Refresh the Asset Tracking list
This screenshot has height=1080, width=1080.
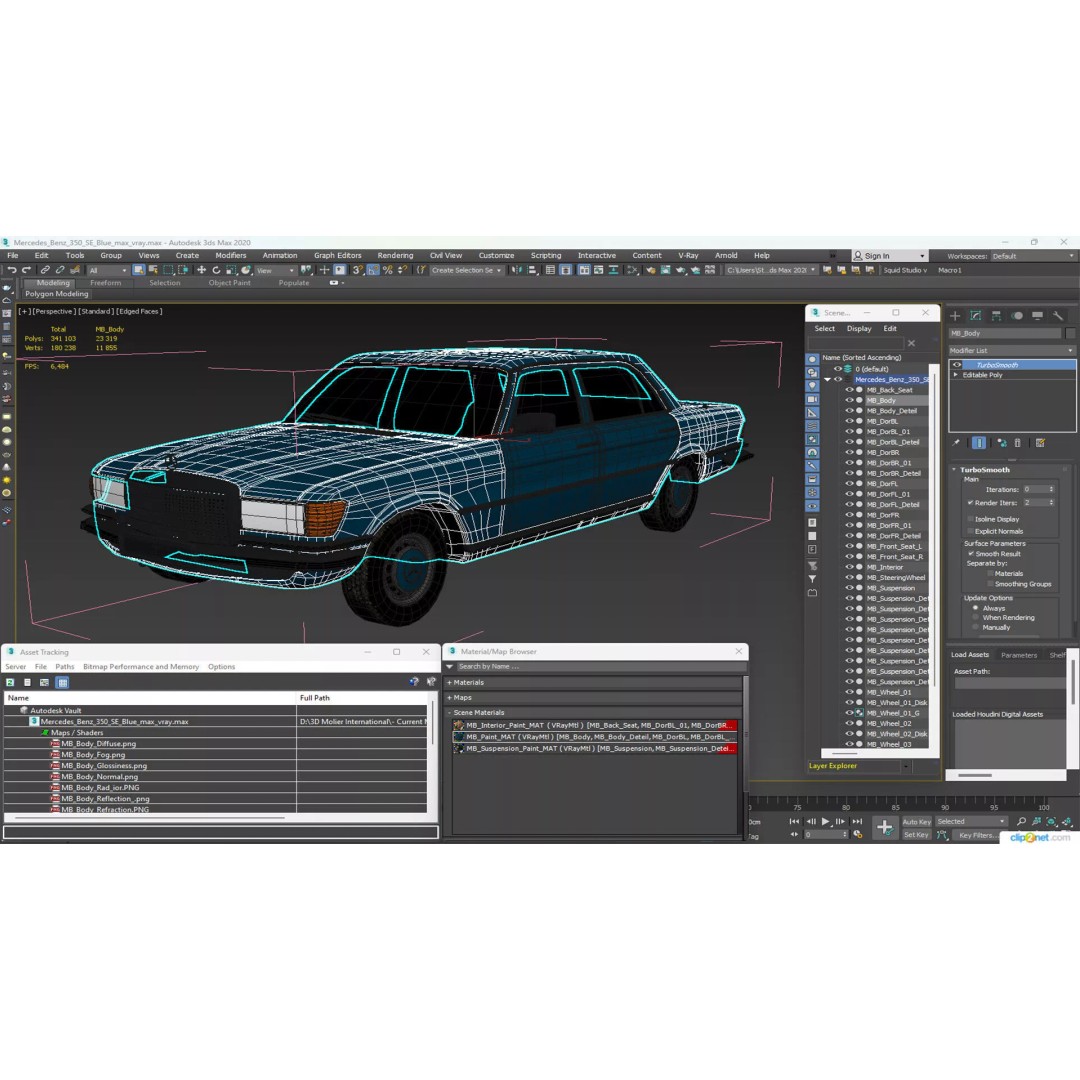[10, 683]
